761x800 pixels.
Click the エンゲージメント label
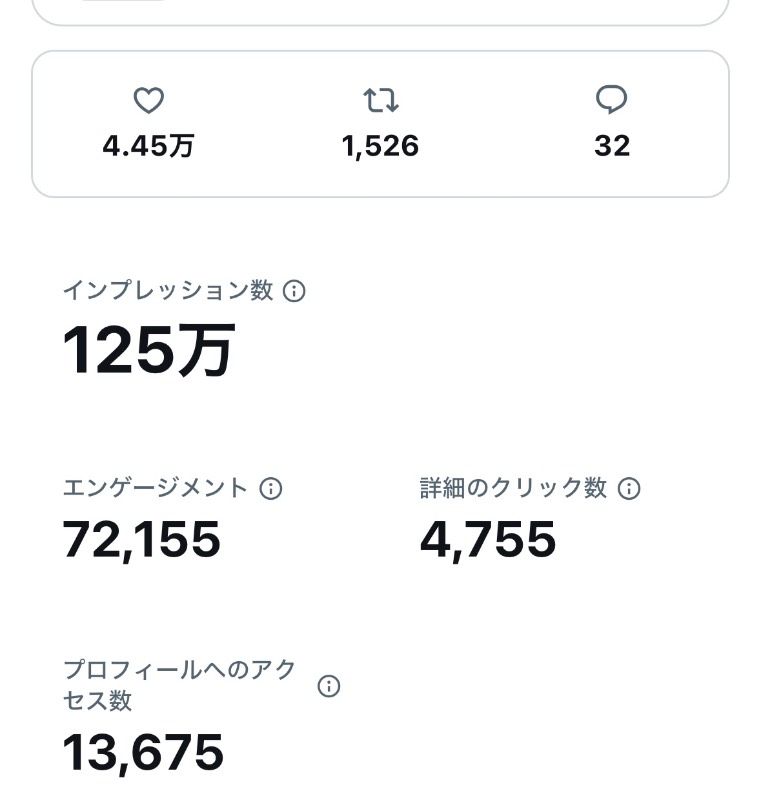[x=156, y=488]
